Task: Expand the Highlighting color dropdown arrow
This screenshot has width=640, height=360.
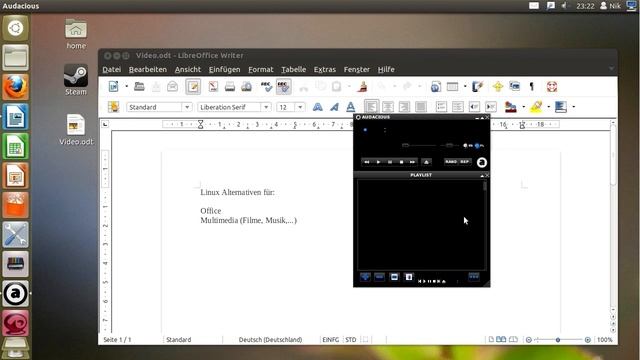Action: coord(549,107)
